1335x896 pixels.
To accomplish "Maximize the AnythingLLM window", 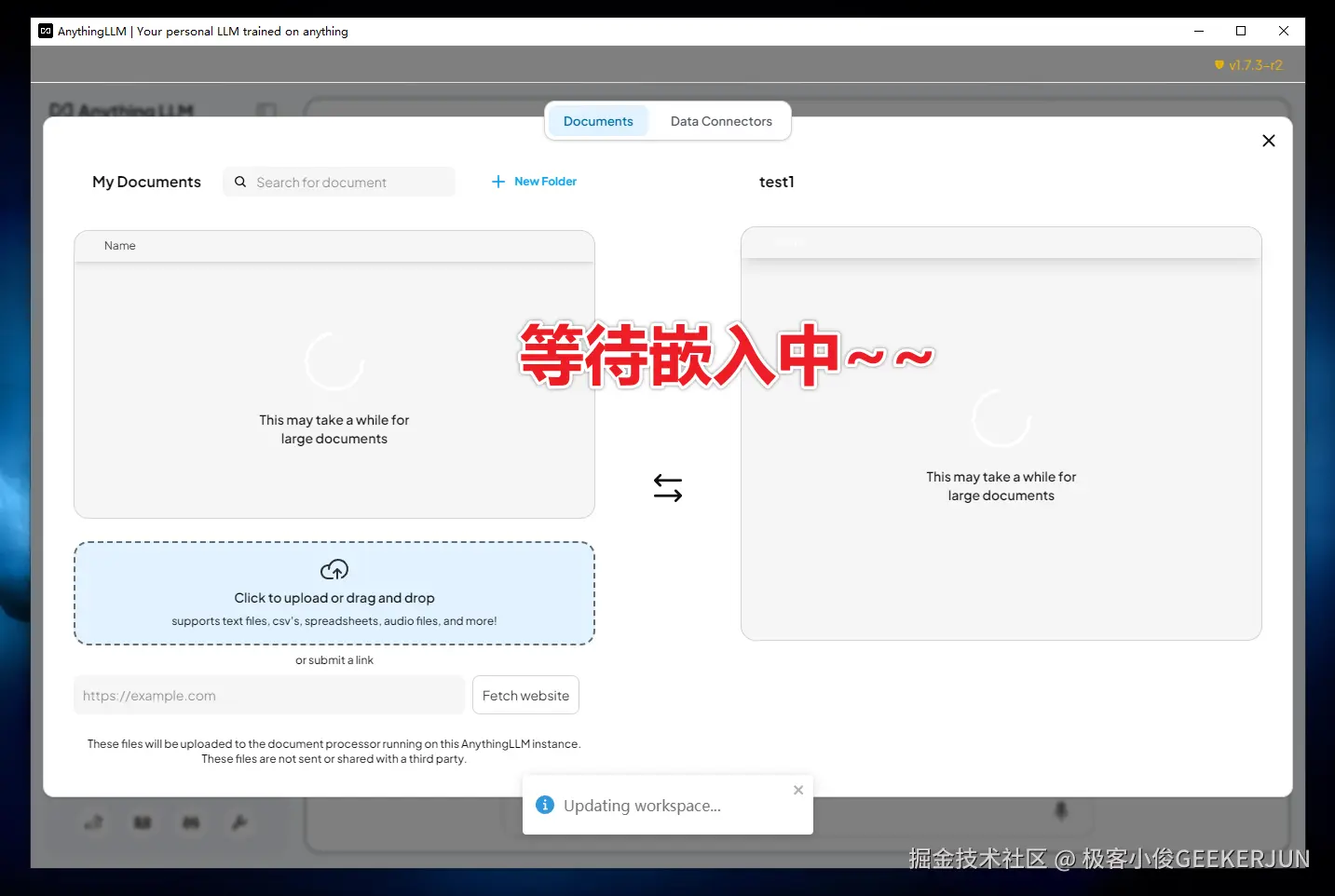I will [x=1241, y=31].
